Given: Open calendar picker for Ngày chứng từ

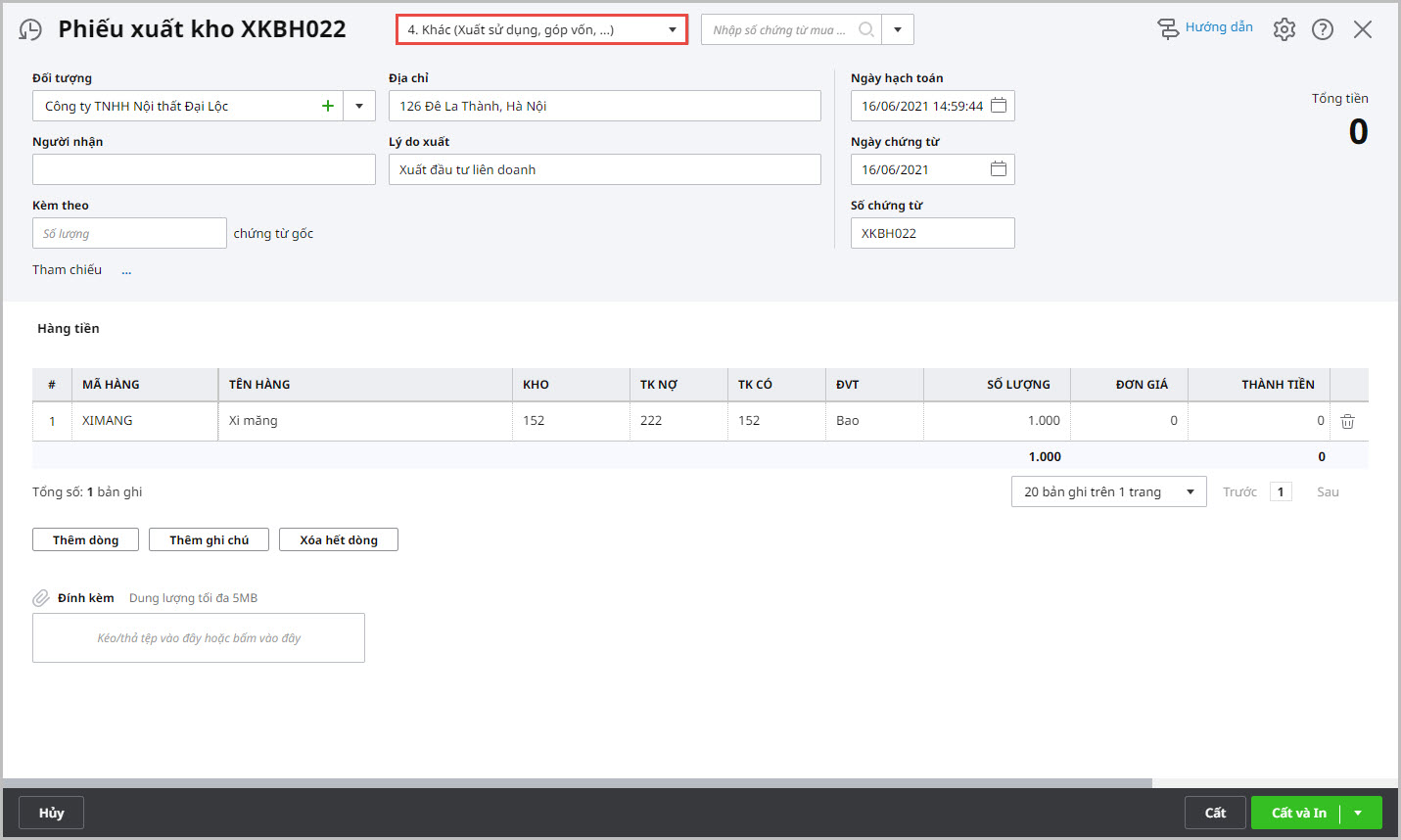Looking at the screenshot, I should (x=998, y=169).
